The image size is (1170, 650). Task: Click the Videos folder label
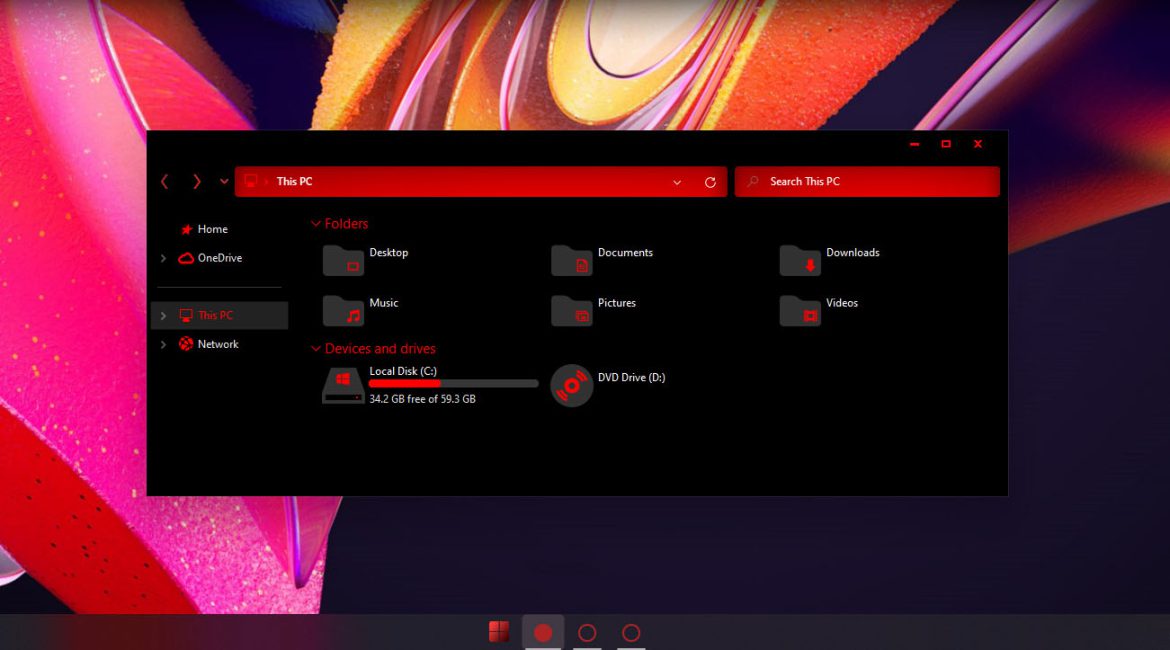pyautogui.click(x=842, y=303)
